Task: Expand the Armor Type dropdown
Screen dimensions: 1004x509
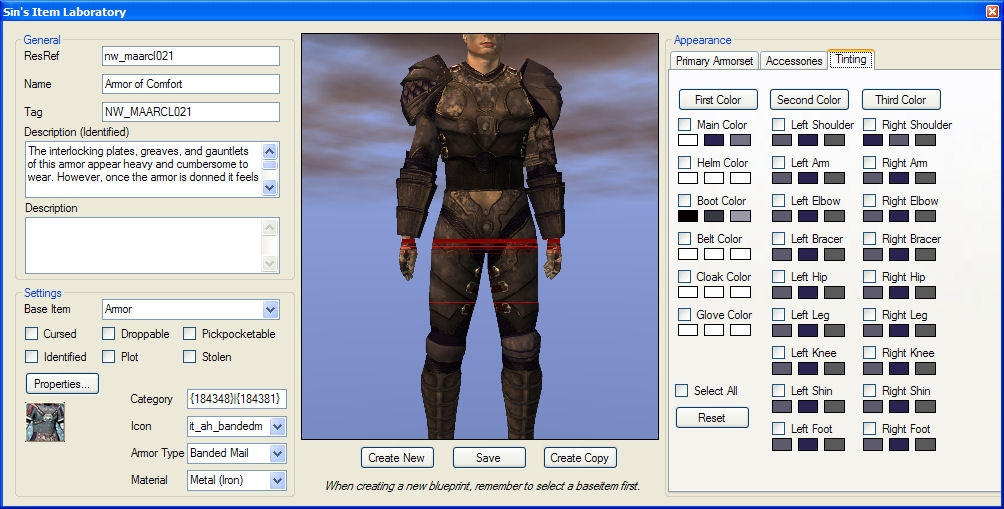Action: click(x=277, y=454)
